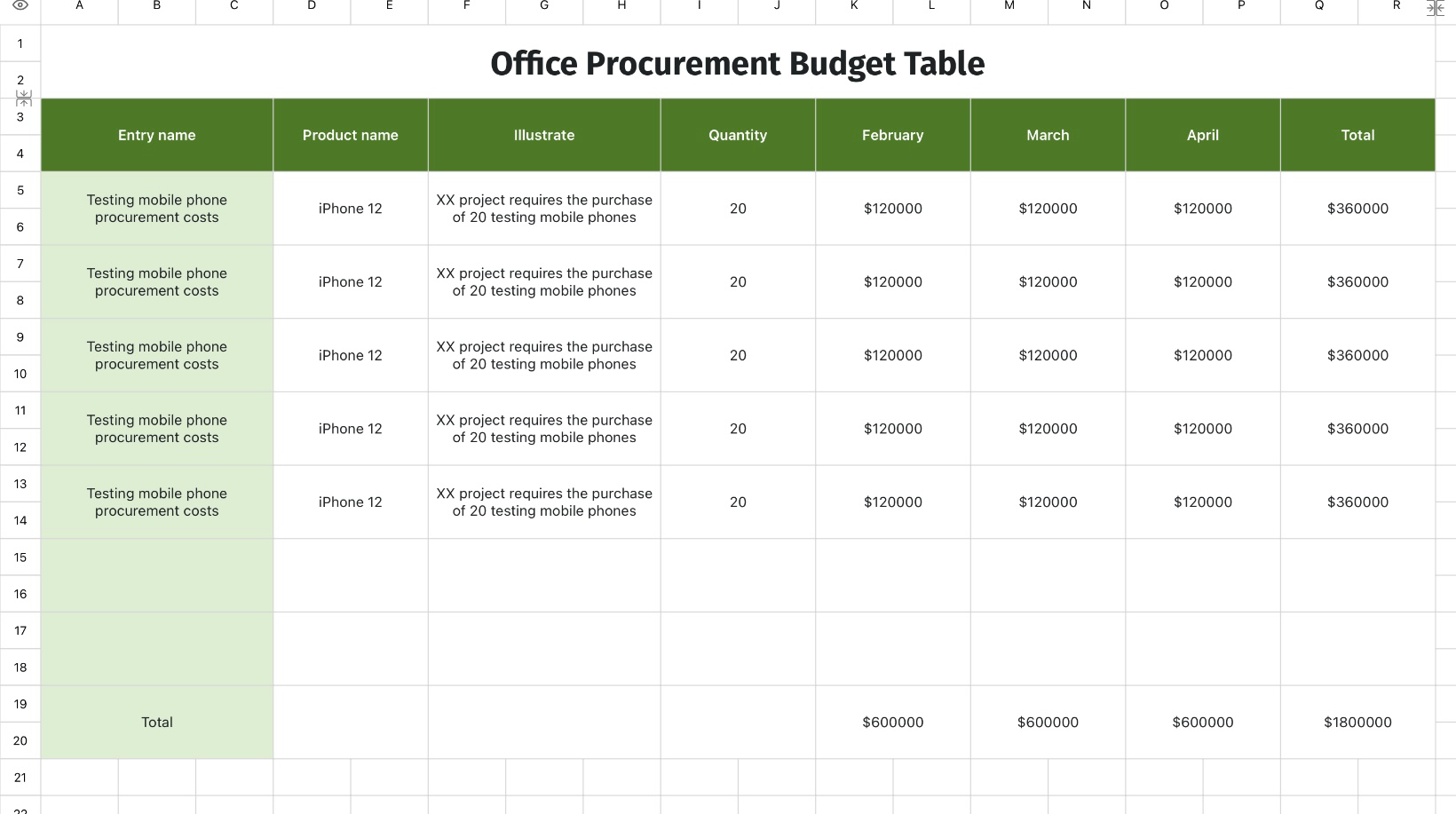This screenshot has width=1456, height=814.
Task: Select the iPhone 12 cell in rows 7-8
Action: (x=351, y=282)
